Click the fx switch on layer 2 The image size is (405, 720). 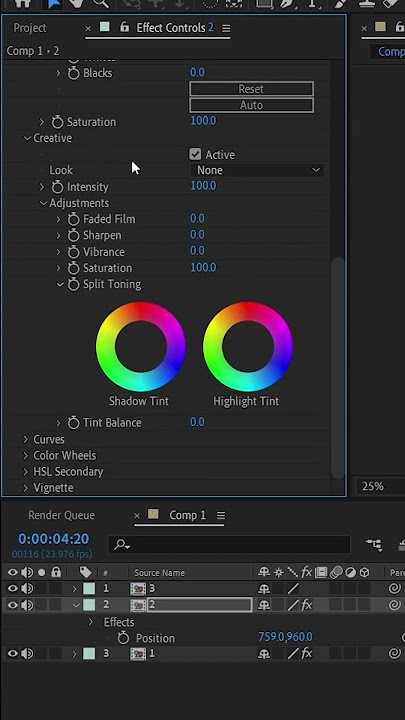click(x=307, y=605)
